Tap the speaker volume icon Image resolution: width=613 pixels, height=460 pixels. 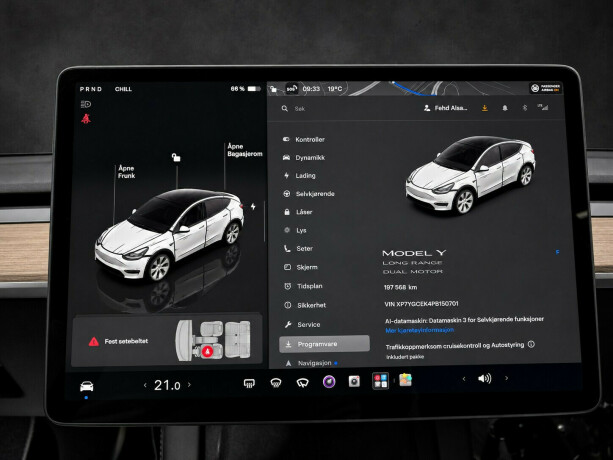(484, 378)
